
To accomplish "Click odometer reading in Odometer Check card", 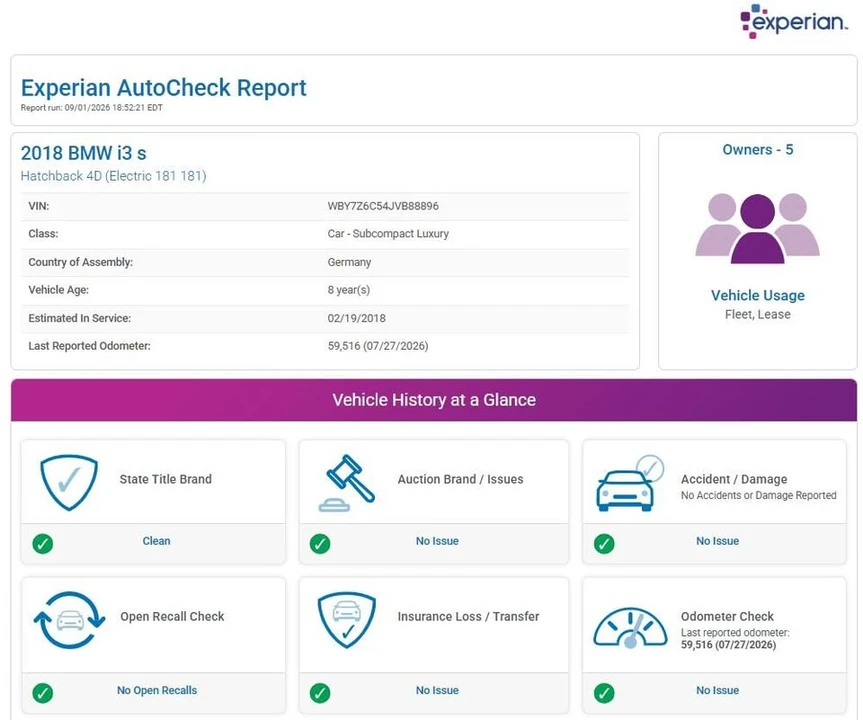I will [x=728, y=645].
